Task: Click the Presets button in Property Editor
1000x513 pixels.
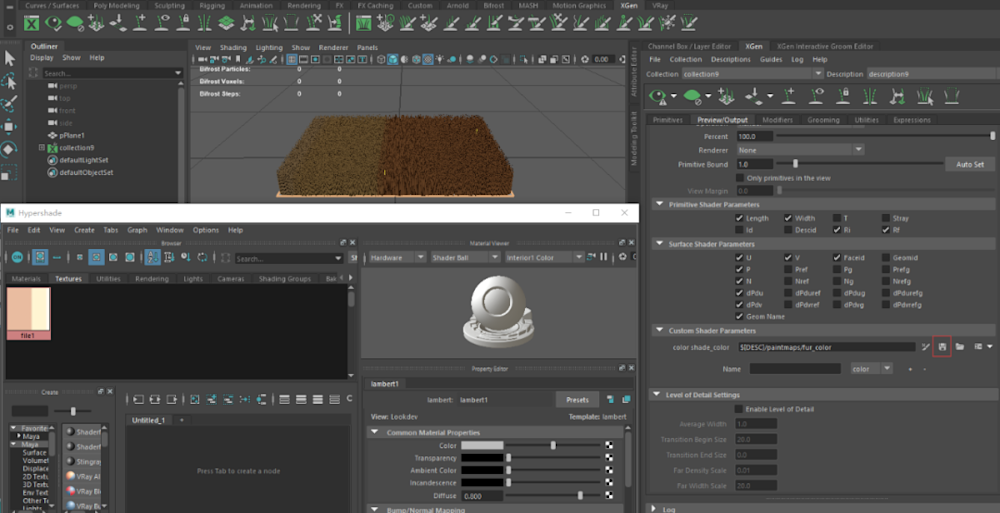Action: (x=577, y=399)
